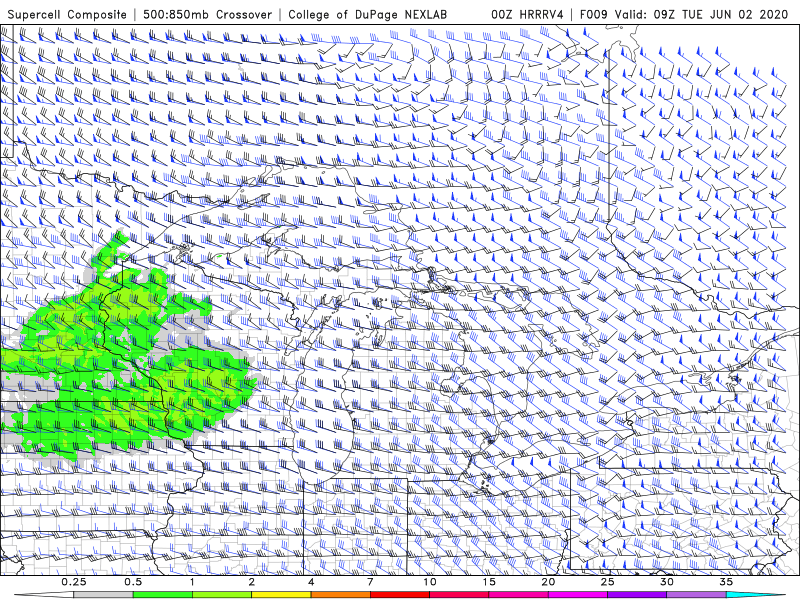Viewport: 800px width, 600px height.
Task: Pick the bright green color bar swatch
Action: tap(163, 595)
